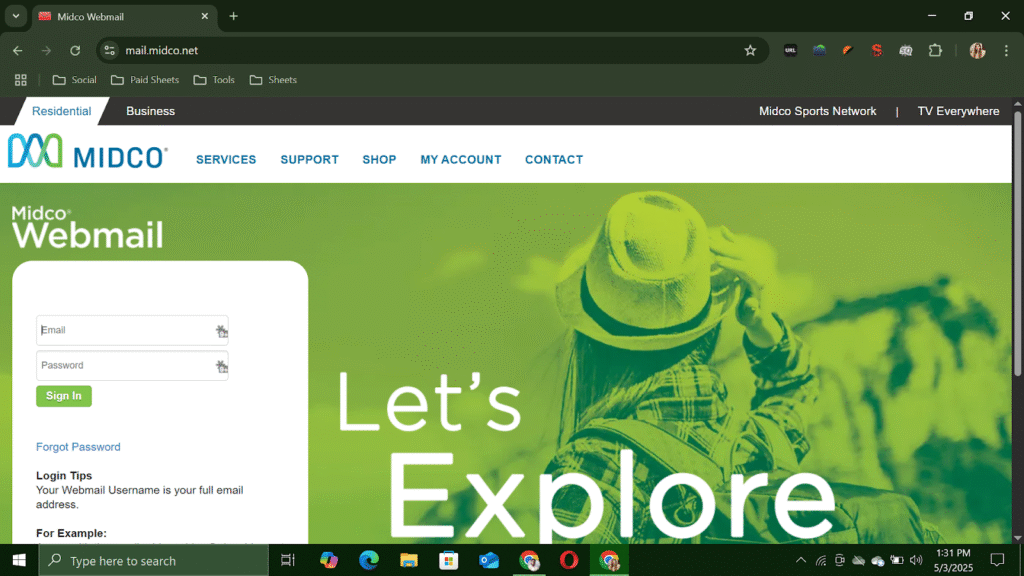Screen dimensions: 1024x576
Task: Close the Midco Webmail tab
Action: coord(204,16)
